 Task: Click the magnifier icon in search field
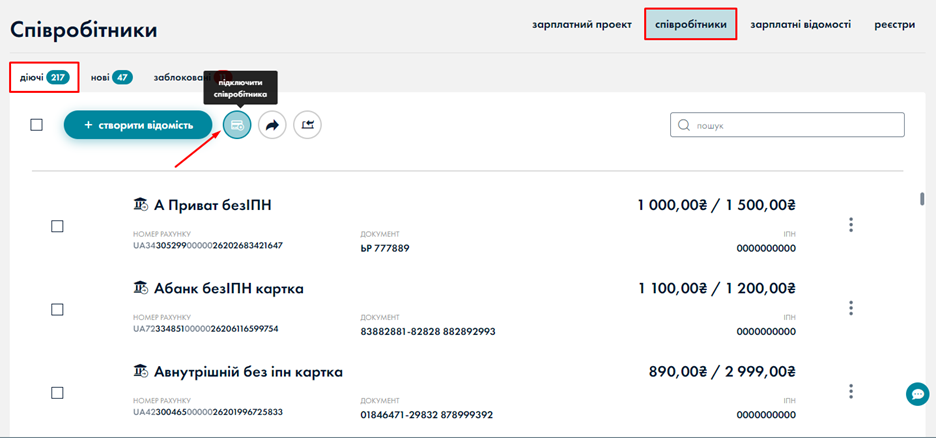[684, 125]
